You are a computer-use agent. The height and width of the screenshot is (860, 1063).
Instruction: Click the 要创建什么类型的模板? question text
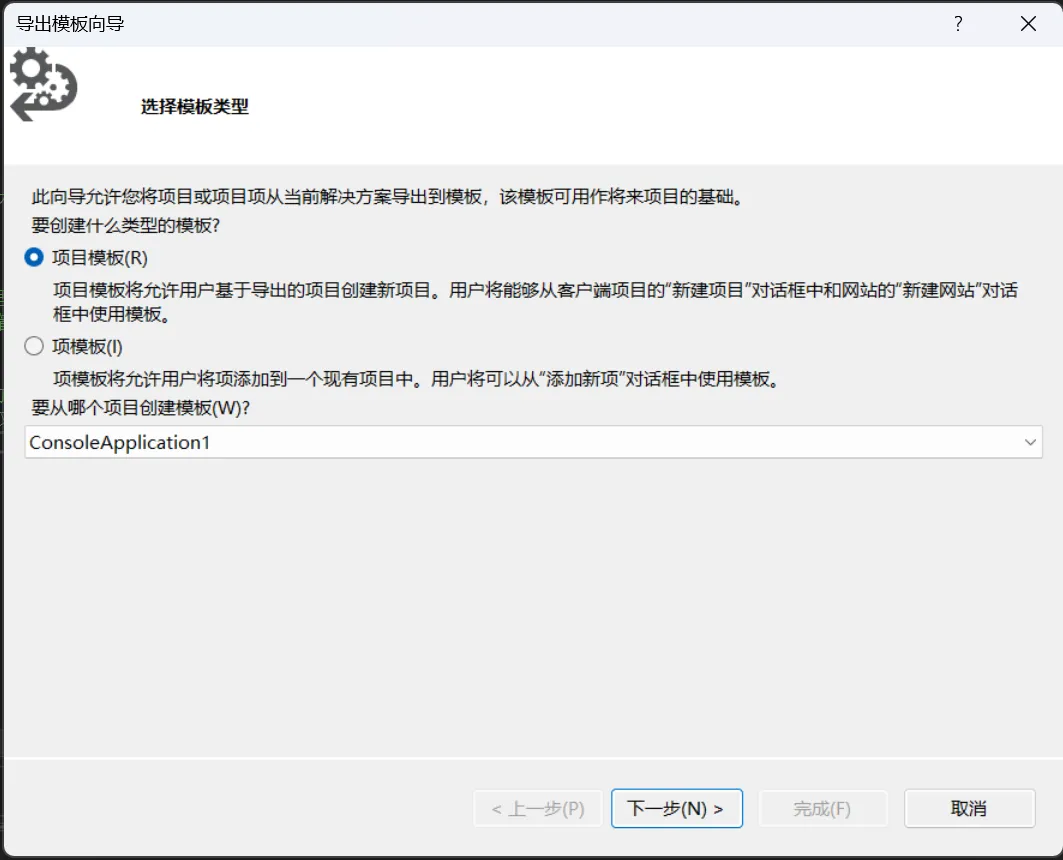click(x=126, y=226)
